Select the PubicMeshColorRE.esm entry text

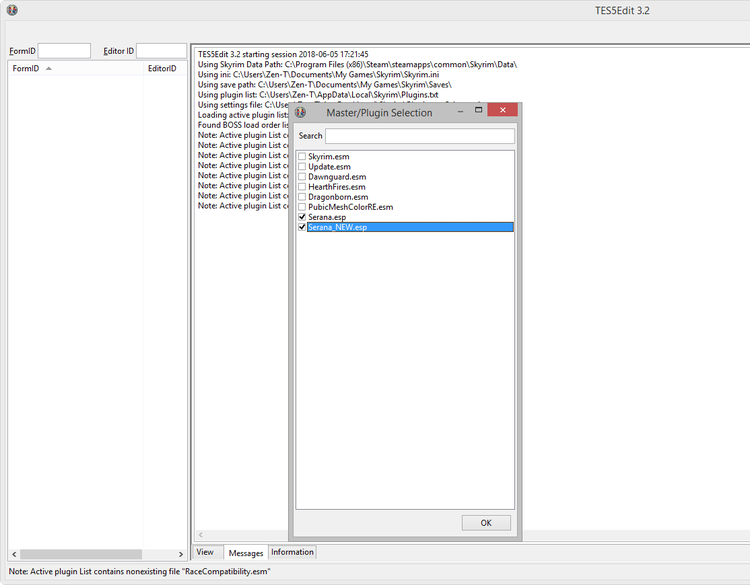pos(351,207)
